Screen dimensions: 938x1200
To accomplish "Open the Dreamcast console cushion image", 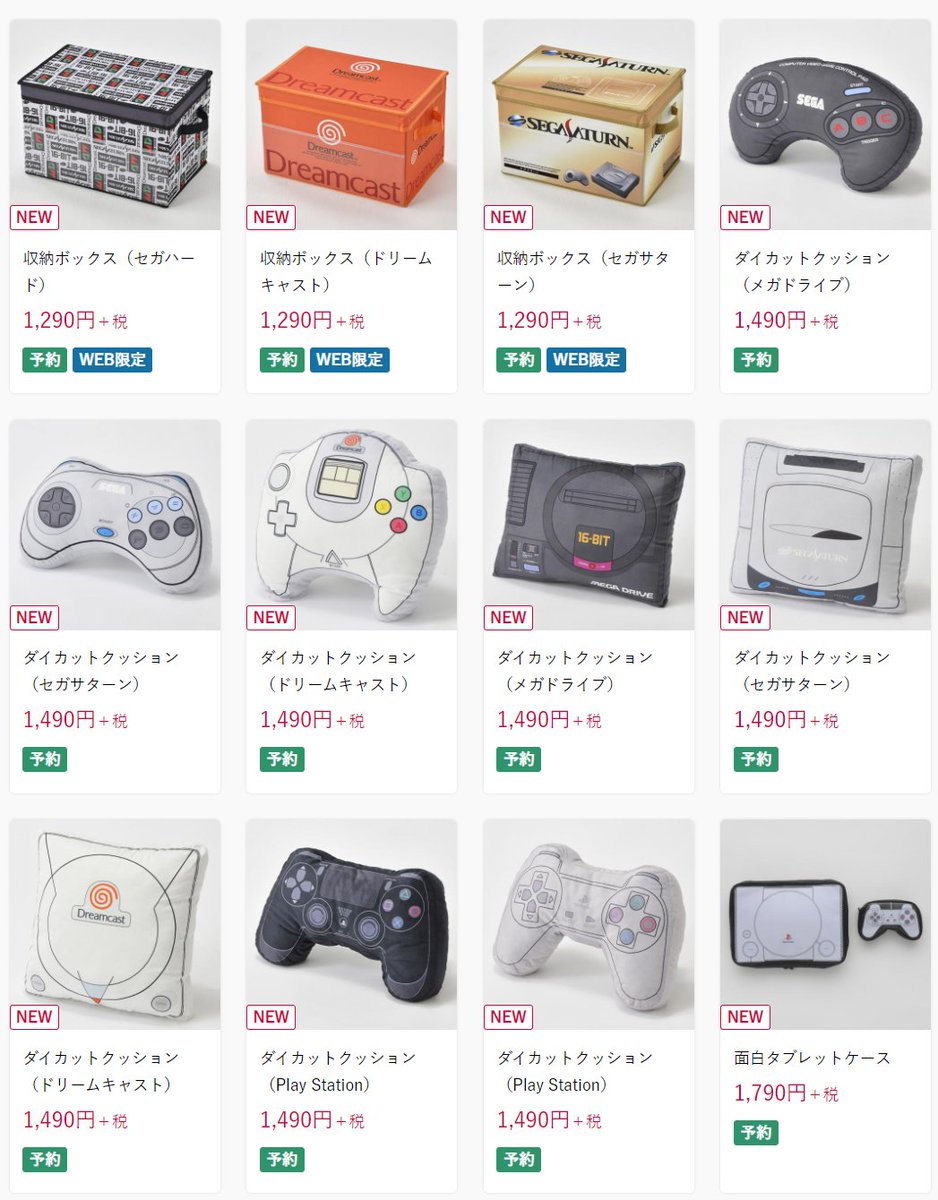I will [x=114, y=925].
